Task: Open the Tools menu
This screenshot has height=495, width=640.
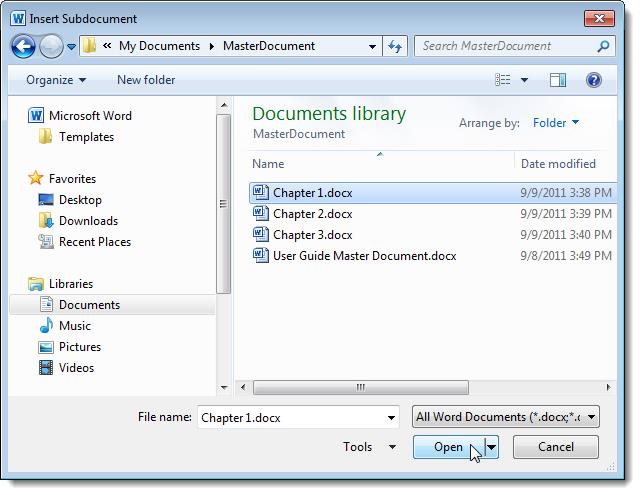Action: point(369,447)
